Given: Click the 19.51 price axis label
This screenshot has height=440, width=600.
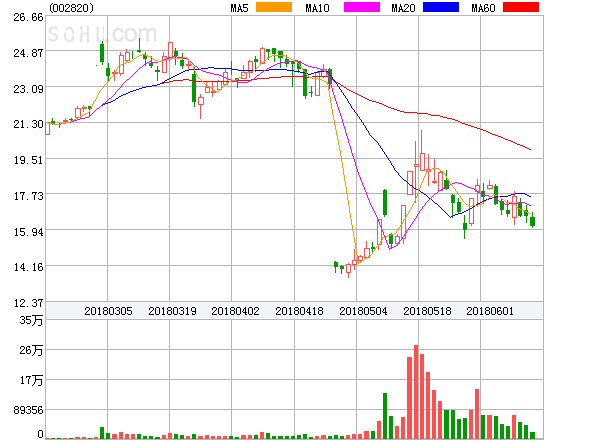Looking at the screenshot, I should point(28,160).
